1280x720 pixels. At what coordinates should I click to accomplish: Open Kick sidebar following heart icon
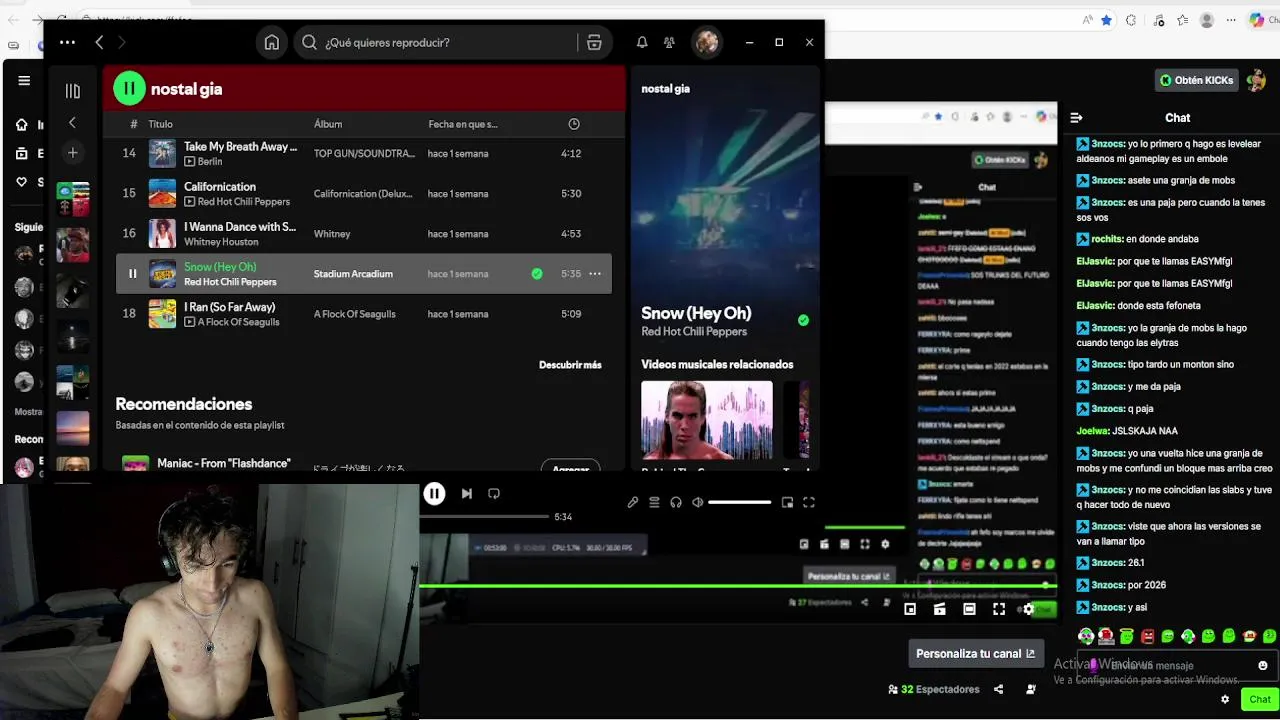pyautogui.click(x=21, y=182)
